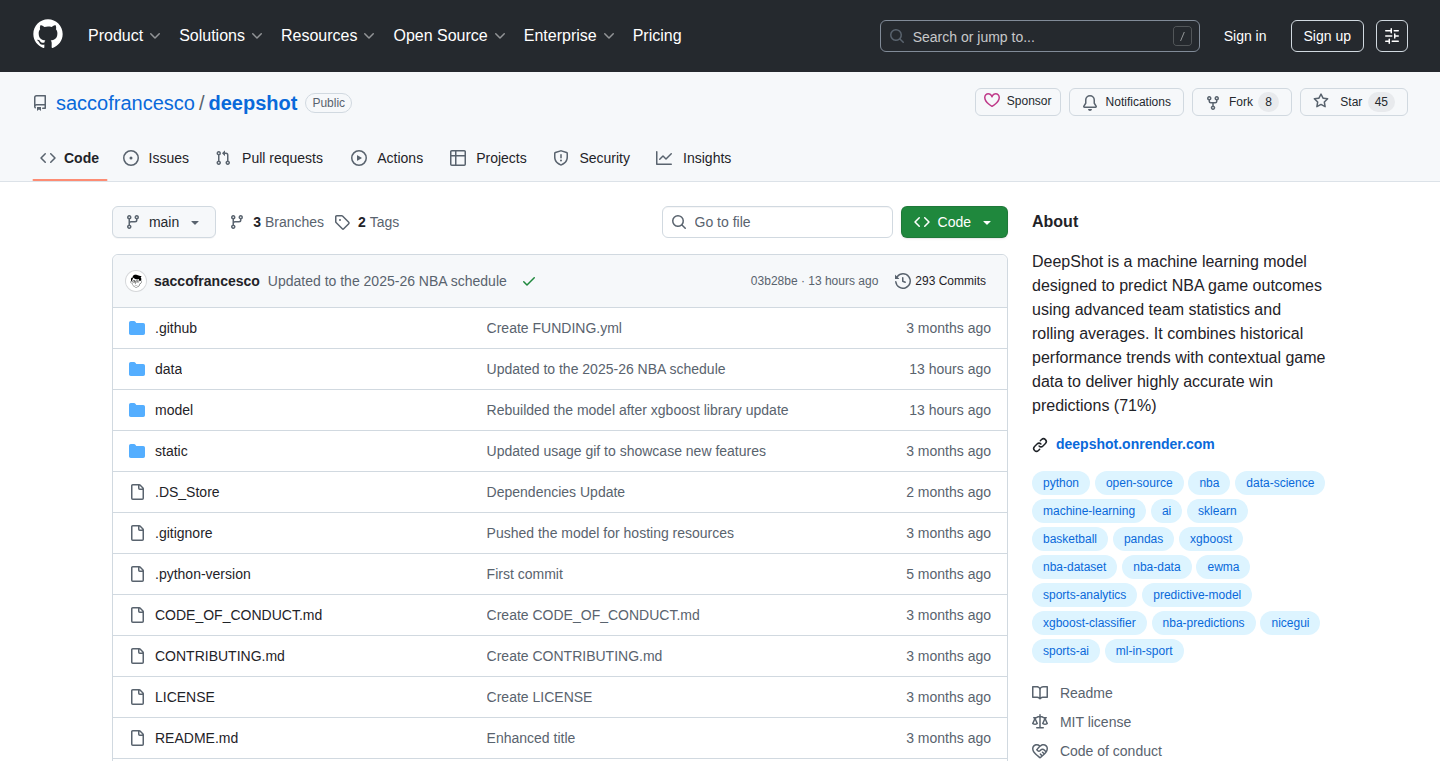The width and height of the screenshot is (1440, 761).
Task: Select the python topic tag
Action: click(x=1061, y=483)
